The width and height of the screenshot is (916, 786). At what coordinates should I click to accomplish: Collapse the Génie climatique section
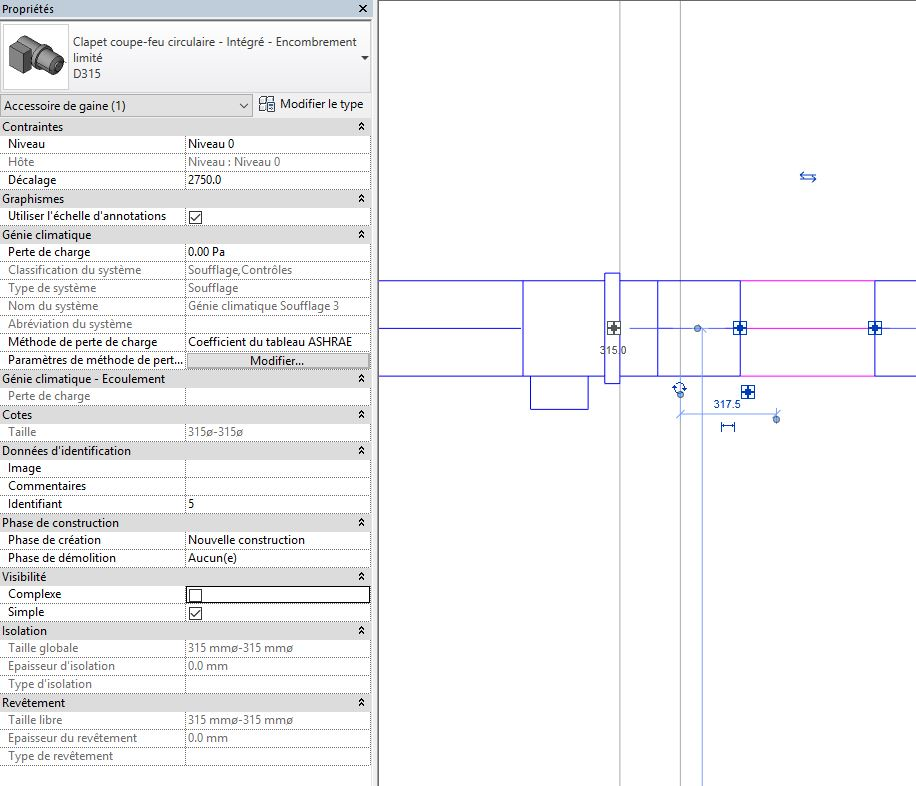361,235
